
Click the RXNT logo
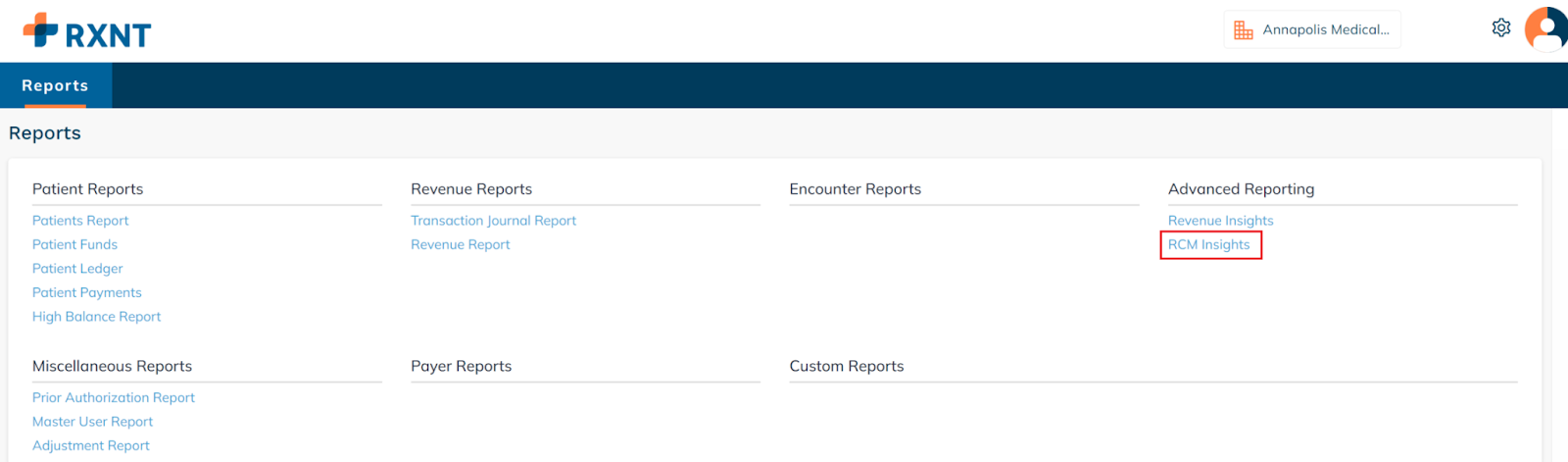coord(87,32)
